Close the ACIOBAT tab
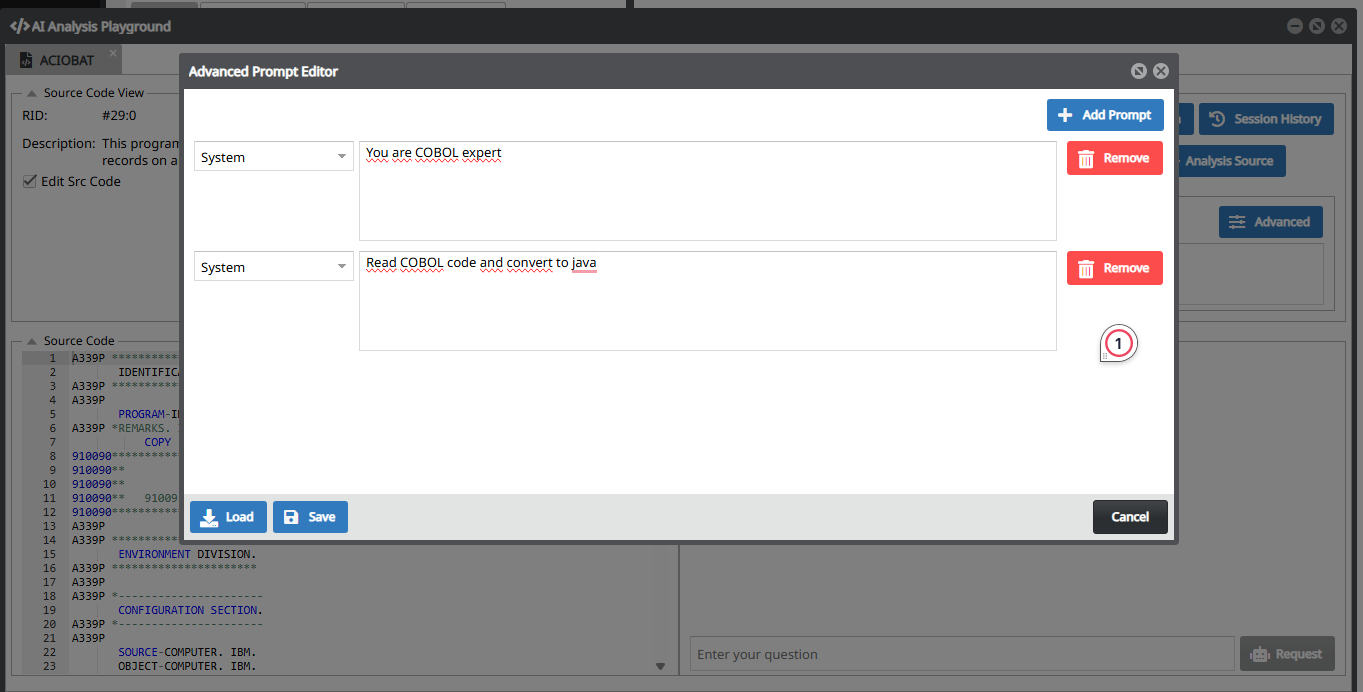This screenshot has width=1363, height=692. pos(113,53)
